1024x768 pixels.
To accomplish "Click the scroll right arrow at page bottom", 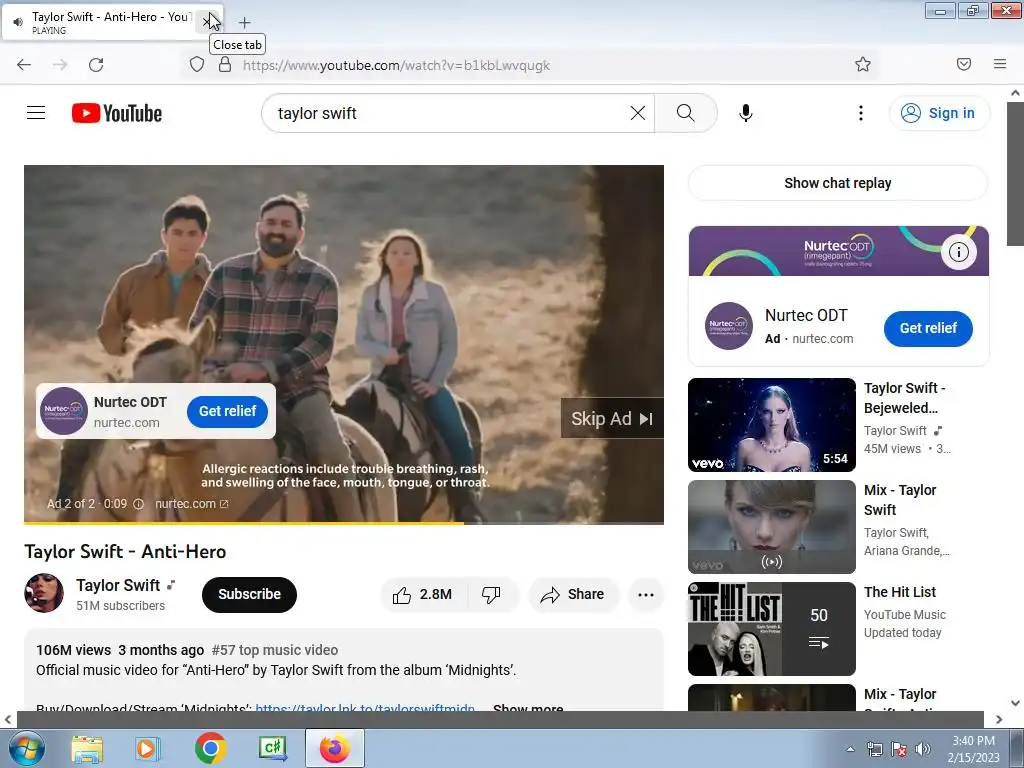I will [999, 719].
